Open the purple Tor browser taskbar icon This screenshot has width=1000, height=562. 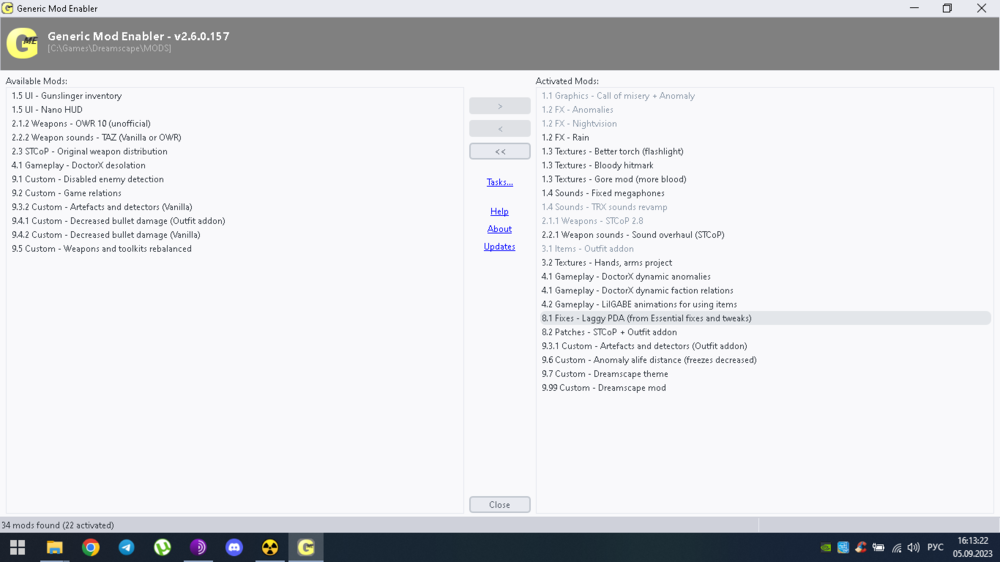198,547
